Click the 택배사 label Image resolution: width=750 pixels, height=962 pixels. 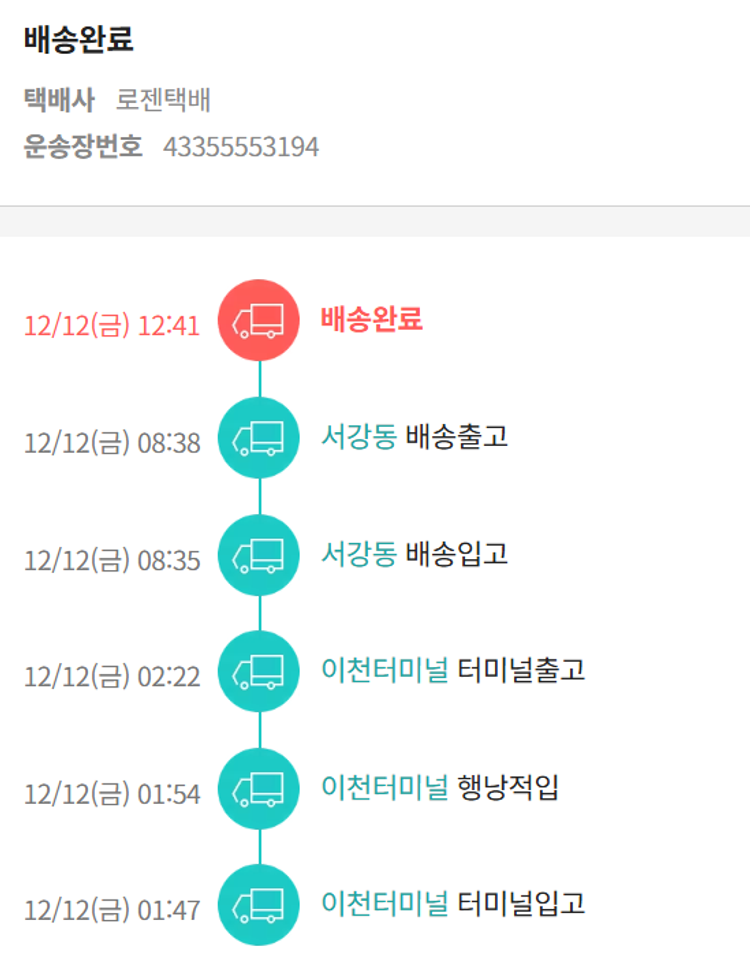tap(59, 100)
